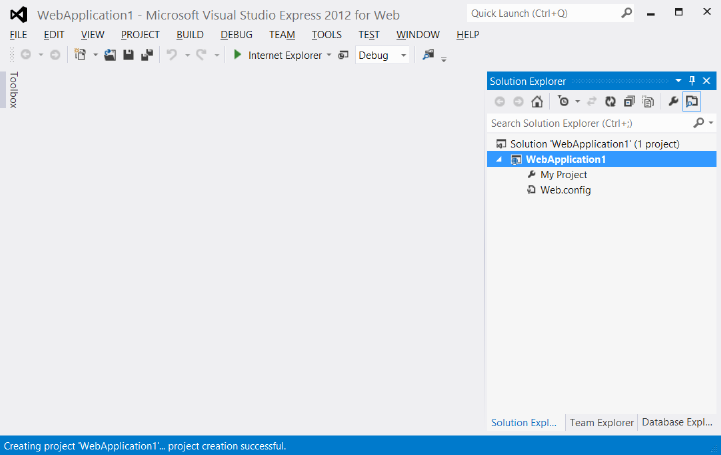
Task: Open the BUILD menu
Action: pyautogui.click(x=190, y=35)
